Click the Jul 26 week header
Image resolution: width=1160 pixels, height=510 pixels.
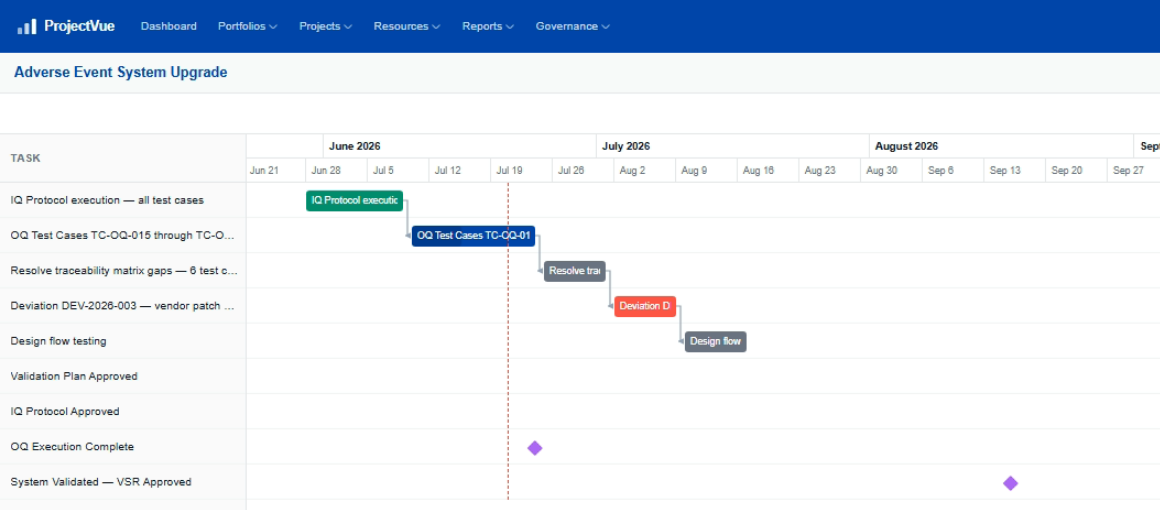tap(583, 170)
